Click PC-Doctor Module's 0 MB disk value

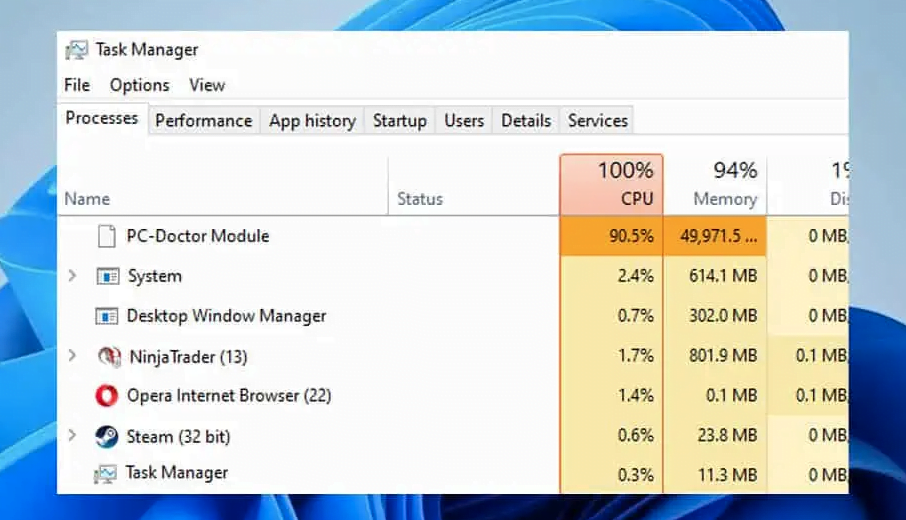click(828, 236)
